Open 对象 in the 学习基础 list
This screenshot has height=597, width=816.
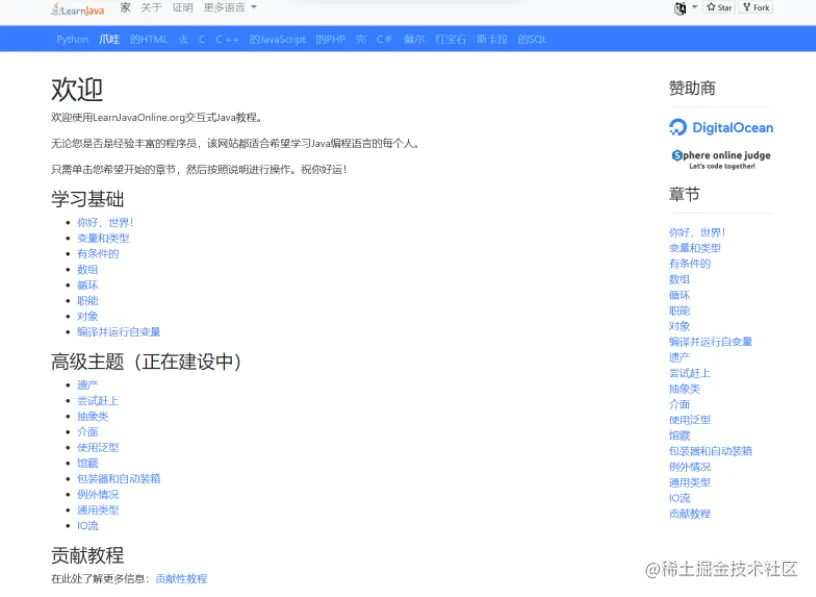pos(87,316)
